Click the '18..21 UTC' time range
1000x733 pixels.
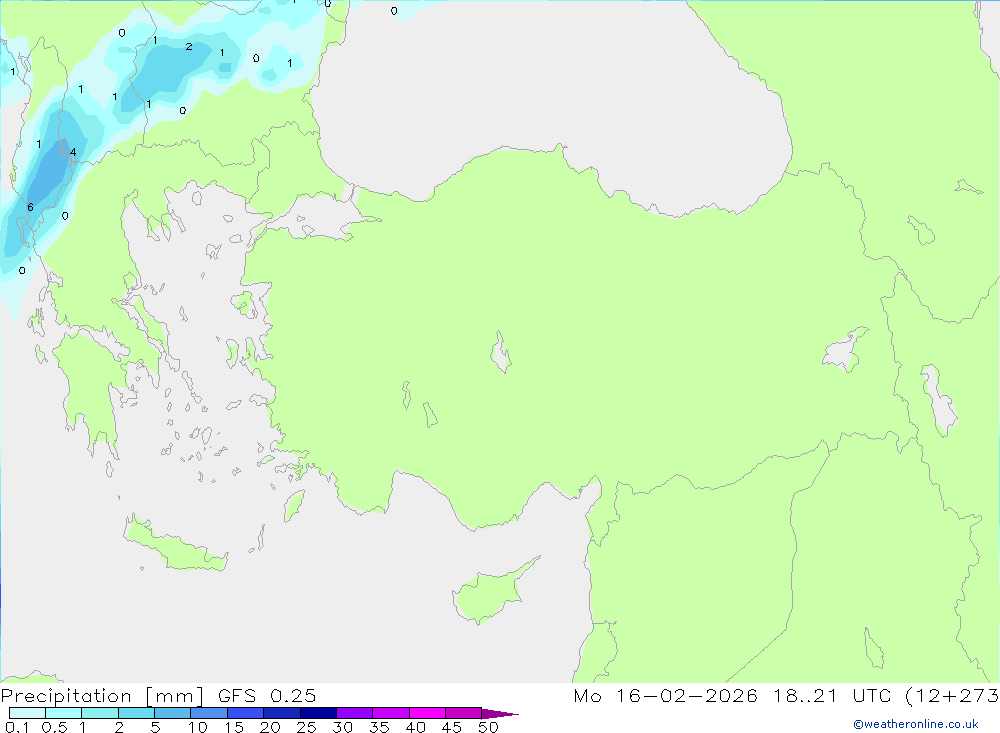832,696
